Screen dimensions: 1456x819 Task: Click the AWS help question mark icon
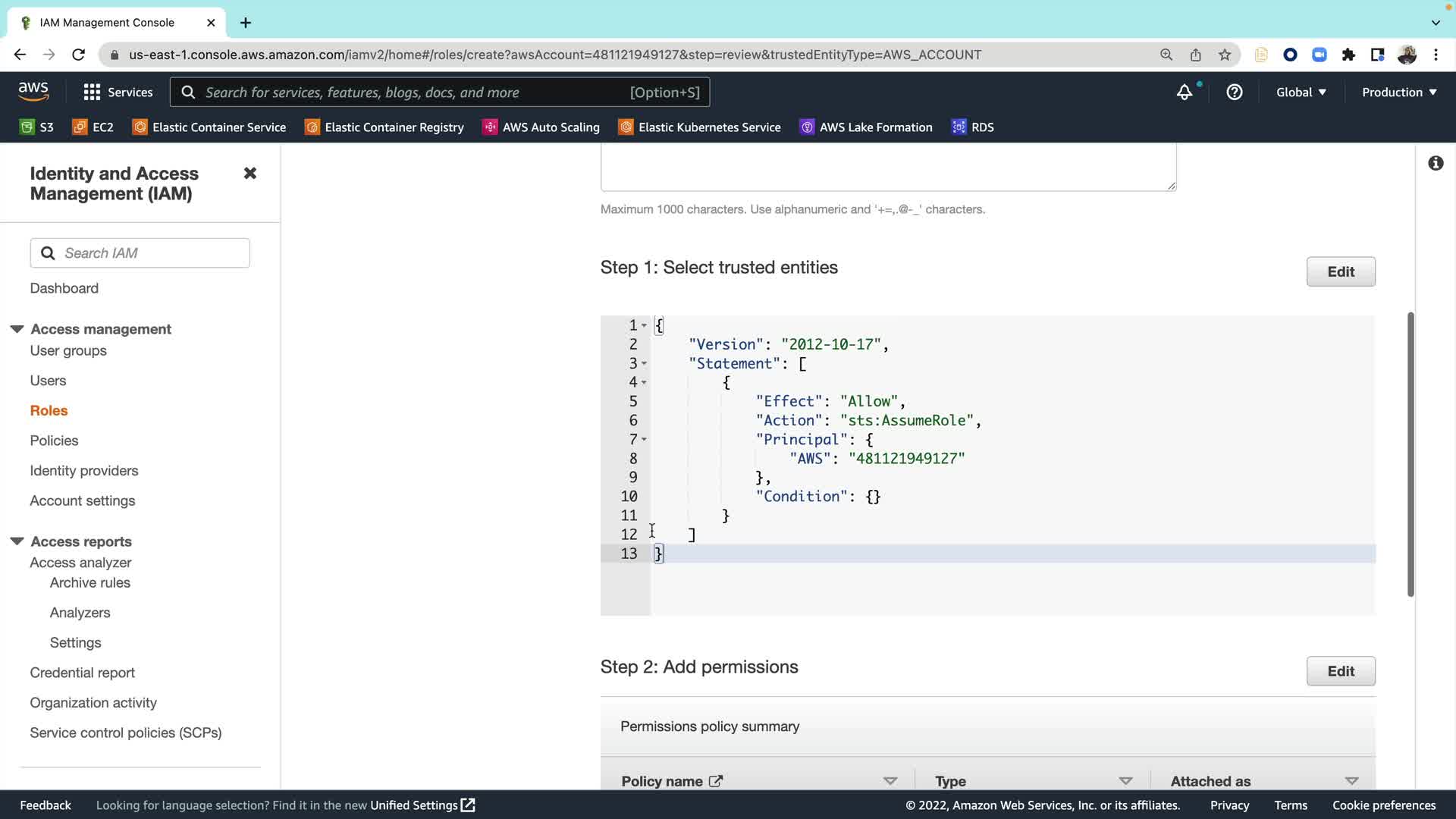pos(1235,93)
